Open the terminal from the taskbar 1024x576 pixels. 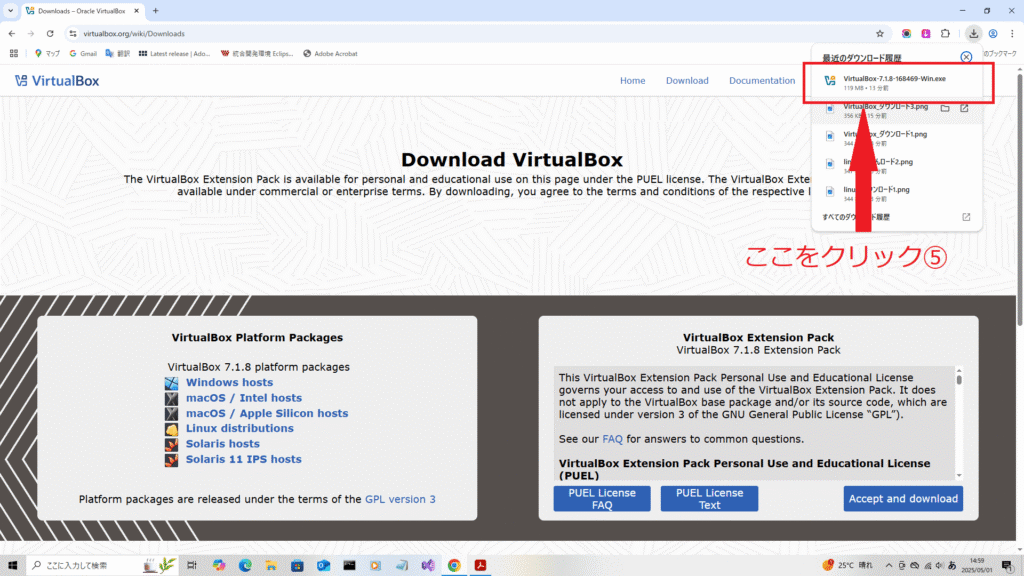point(349,565)
